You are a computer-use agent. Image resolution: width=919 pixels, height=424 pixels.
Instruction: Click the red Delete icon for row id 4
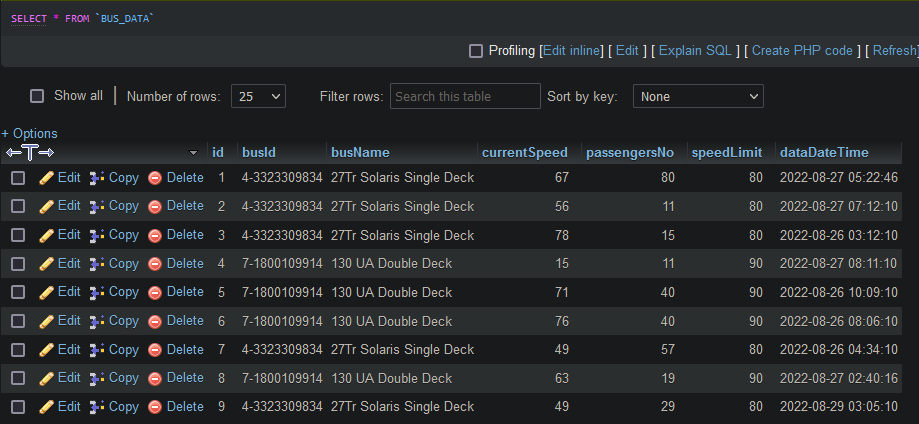coord(155,264)
